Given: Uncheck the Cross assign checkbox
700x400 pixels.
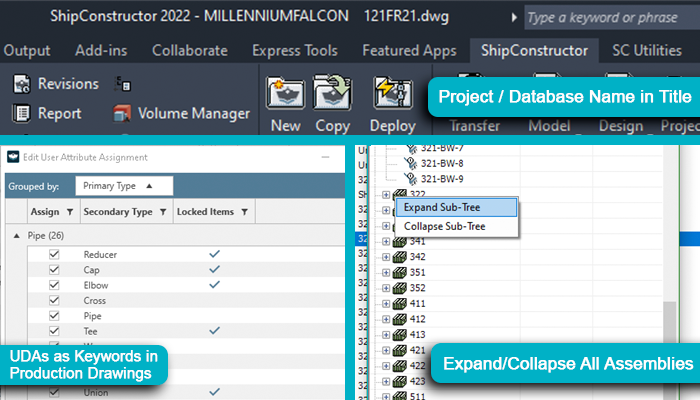Looking at the screenshot, I should 54,300.
